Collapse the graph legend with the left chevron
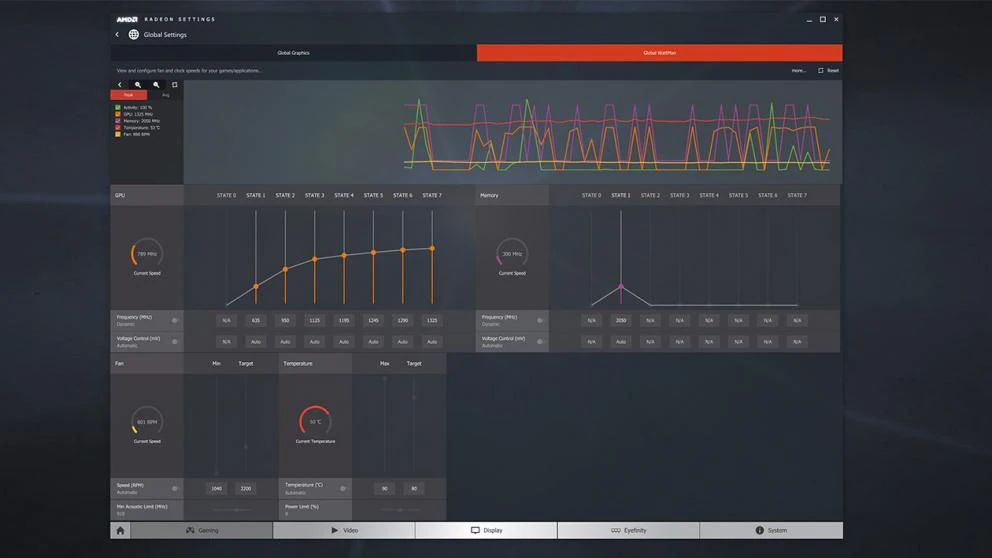This screenshot has height=558, width=992. click(120, 85)
